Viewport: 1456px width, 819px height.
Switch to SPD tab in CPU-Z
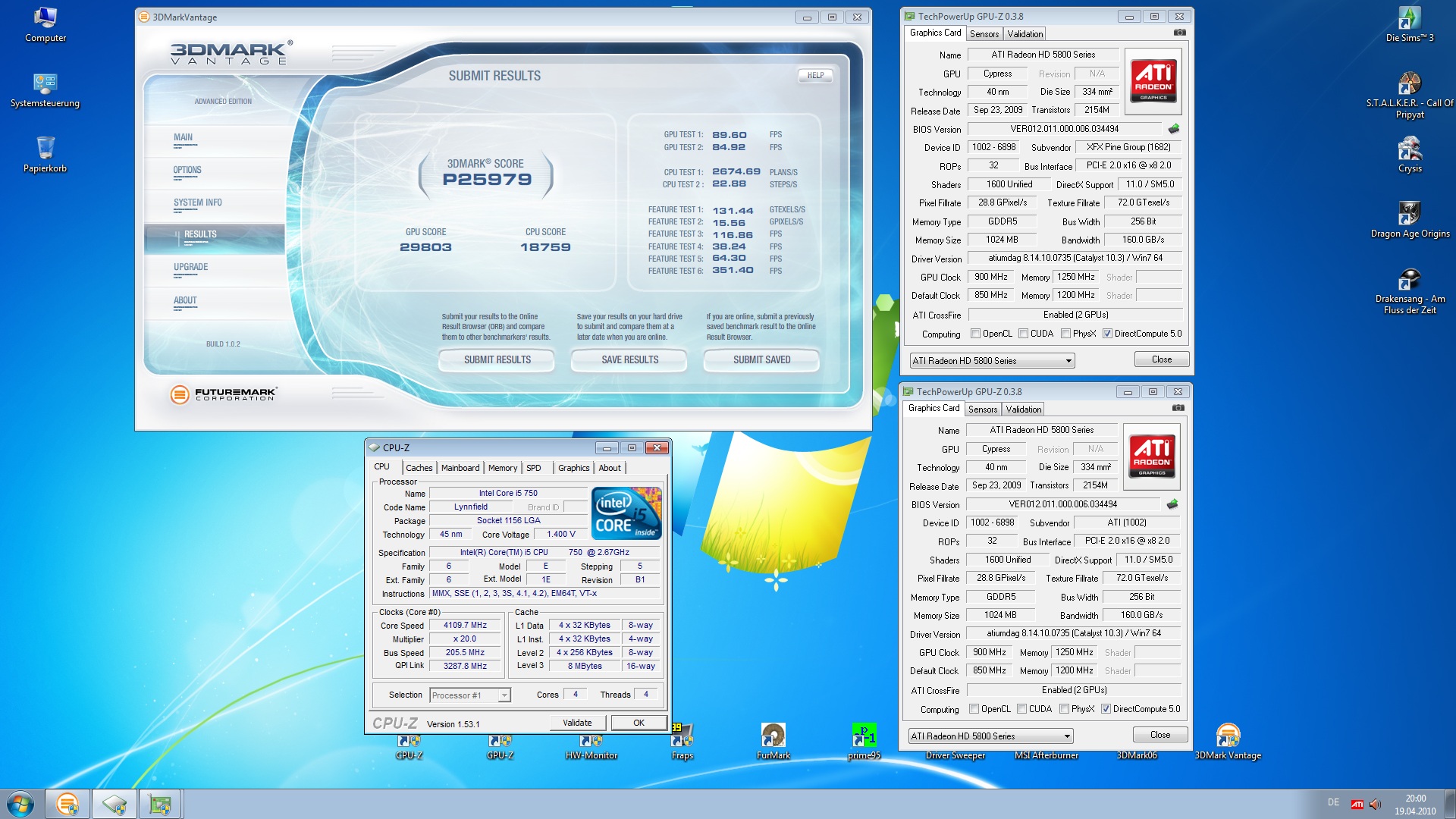pos(534,468)
